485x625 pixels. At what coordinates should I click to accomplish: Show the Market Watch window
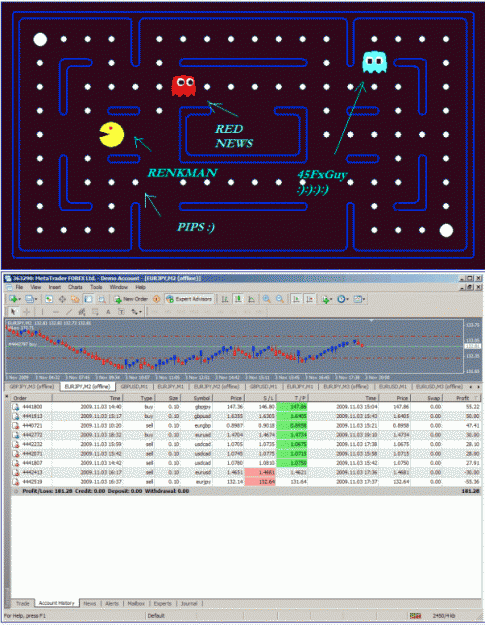pyautogui.click(x=49, y=299)
